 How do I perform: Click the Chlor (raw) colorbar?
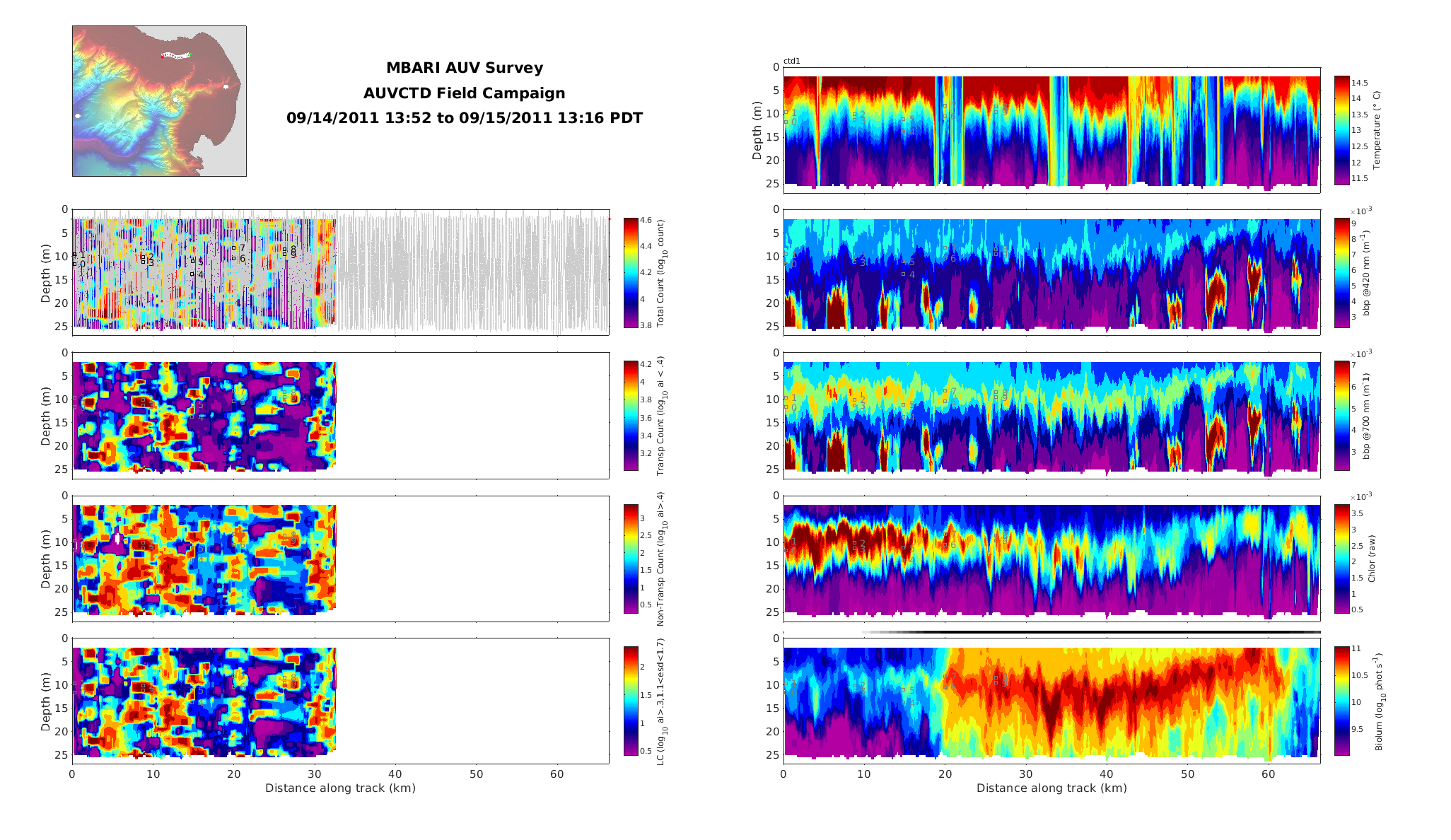click(1341, 559)
